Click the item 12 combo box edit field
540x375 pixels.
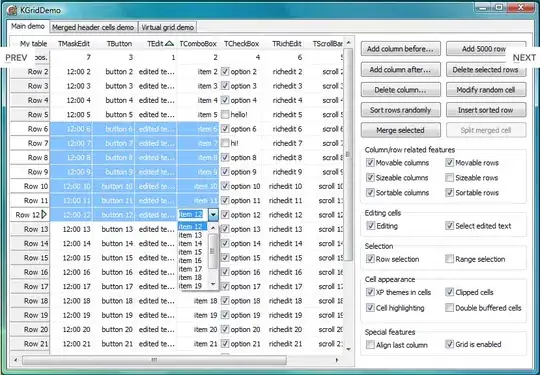pos(193,215)
